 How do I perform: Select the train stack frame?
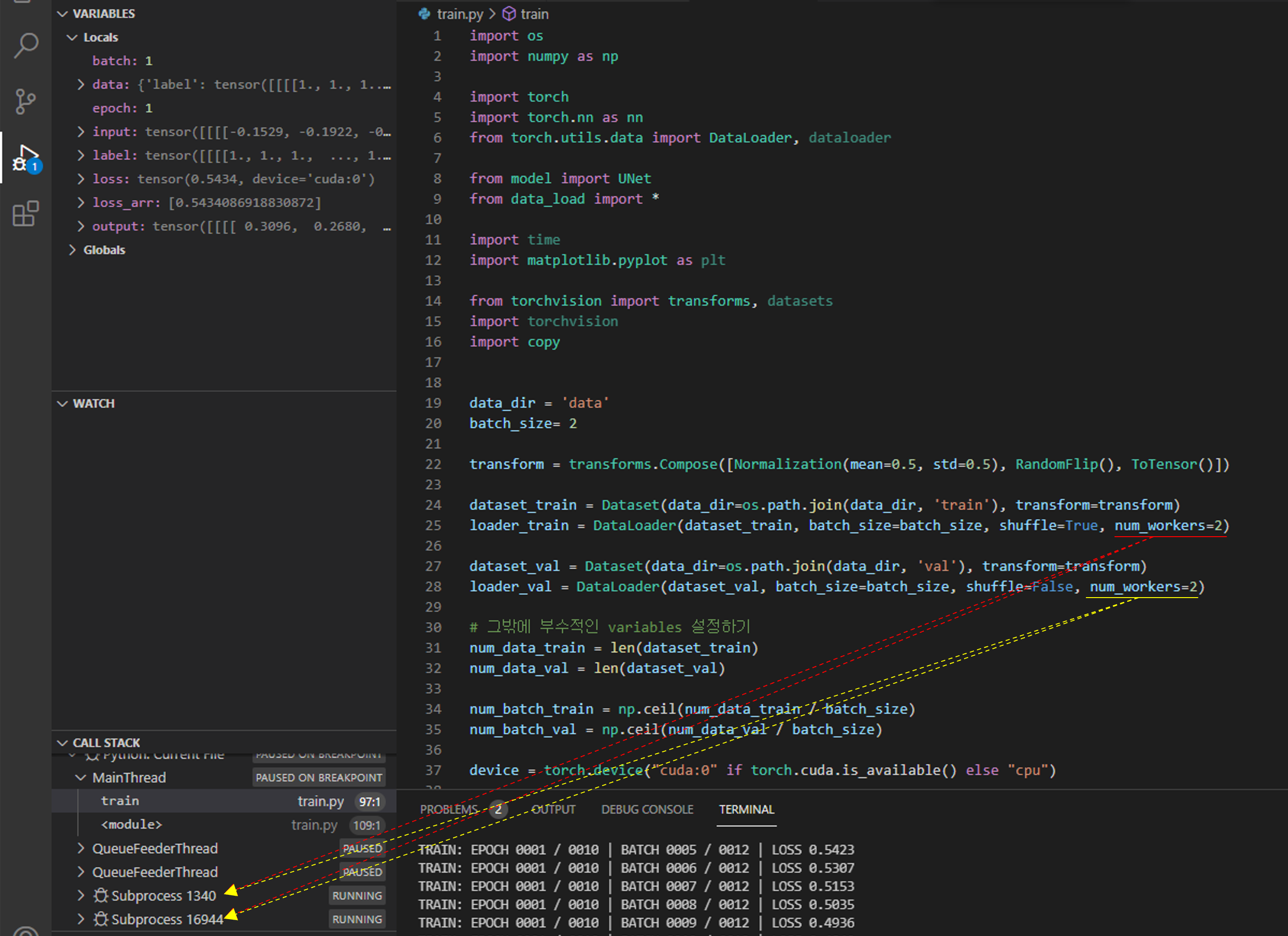[x=120, y=801]
